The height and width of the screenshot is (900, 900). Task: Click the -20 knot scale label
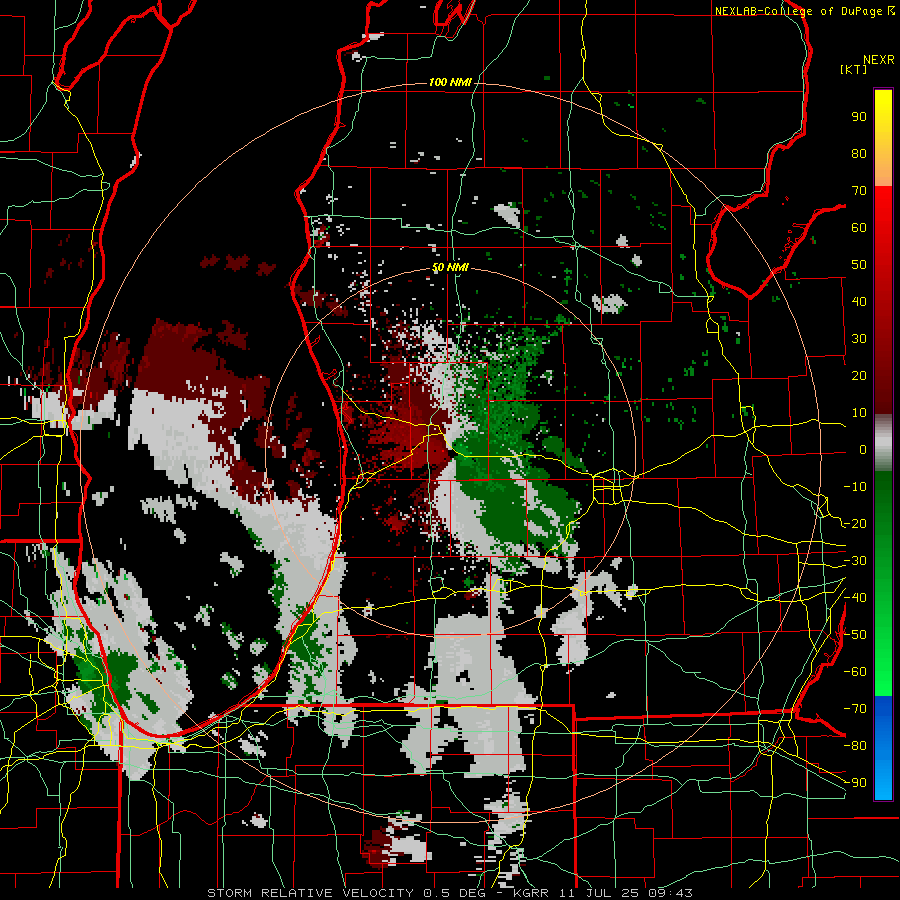click(855, 523)
